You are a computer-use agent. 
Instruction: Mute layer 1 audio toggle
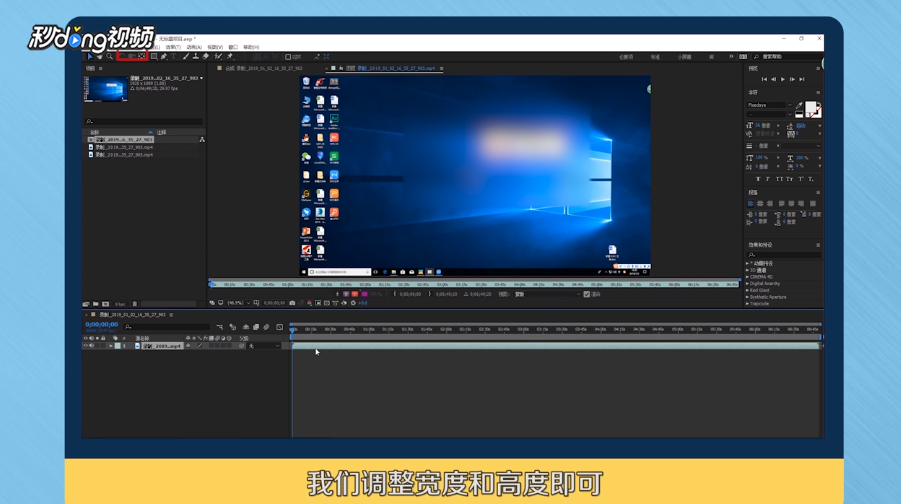[x=91, y=346]
